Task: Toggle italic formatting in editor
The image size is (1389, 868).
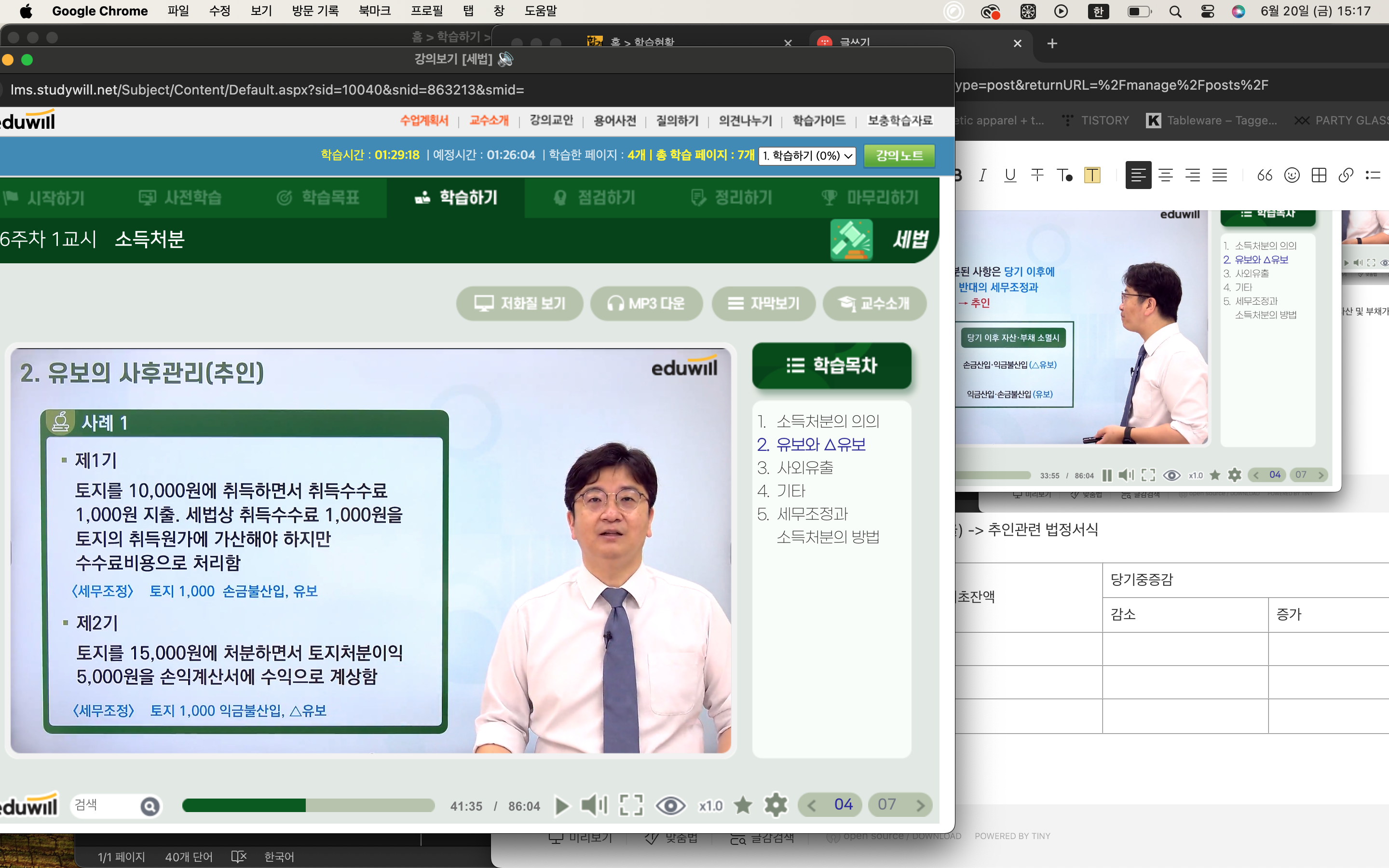Action: click(982, 175)
